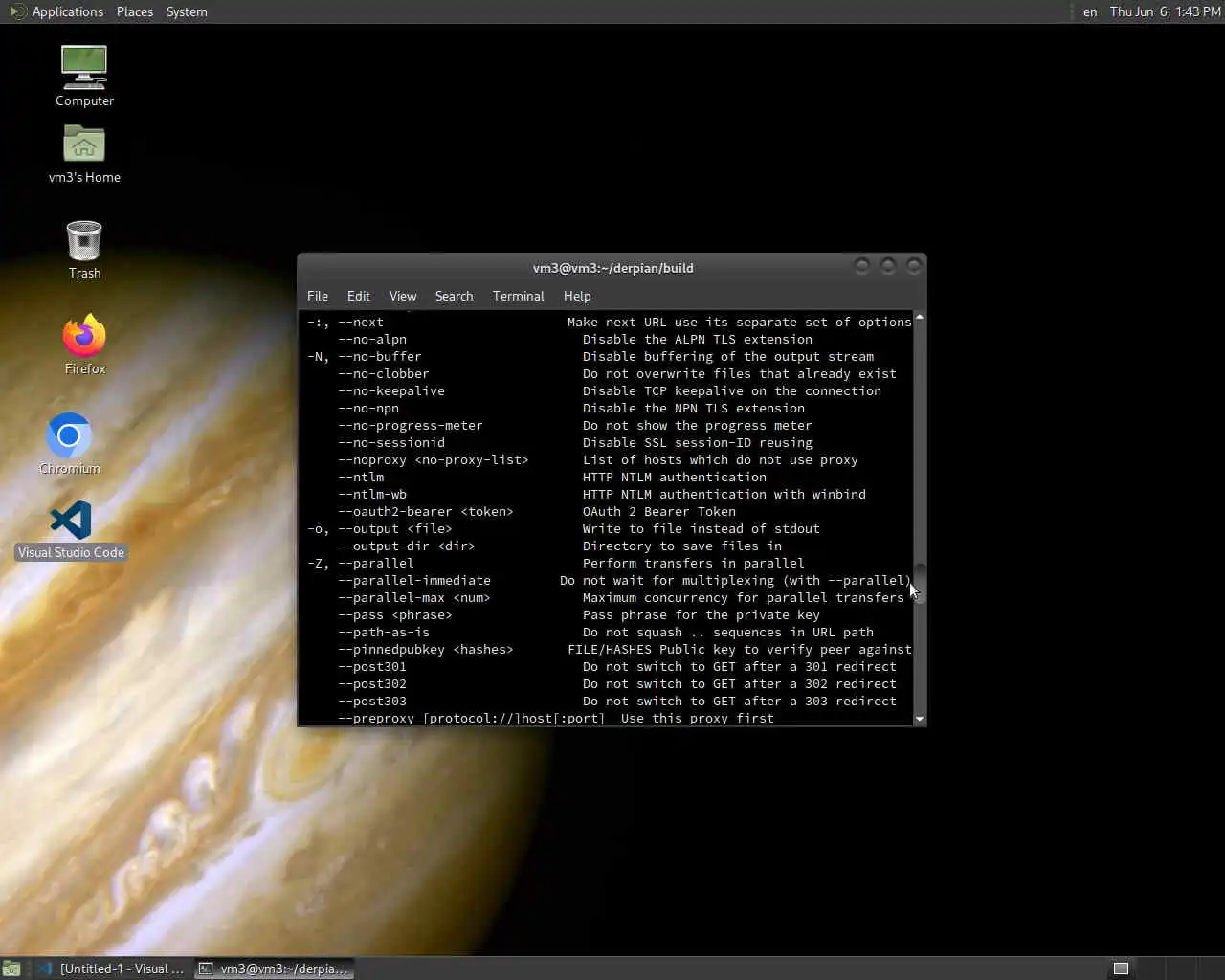This screenshot has width=1225, height=980.
Task: Click the show desktop icon in bottom panel
Action: [11, 969]
